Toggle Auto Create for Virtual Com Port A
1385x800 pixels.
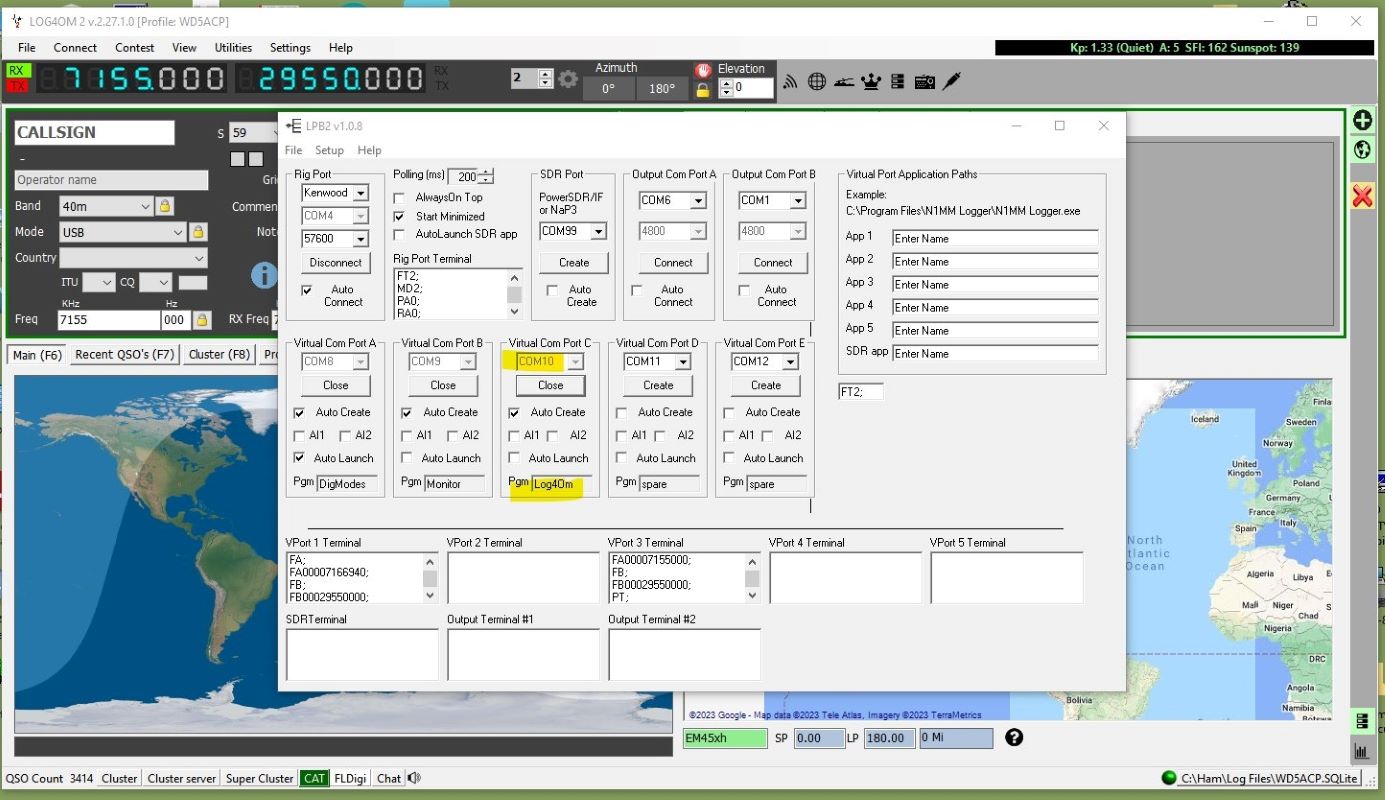click(299, 412)
